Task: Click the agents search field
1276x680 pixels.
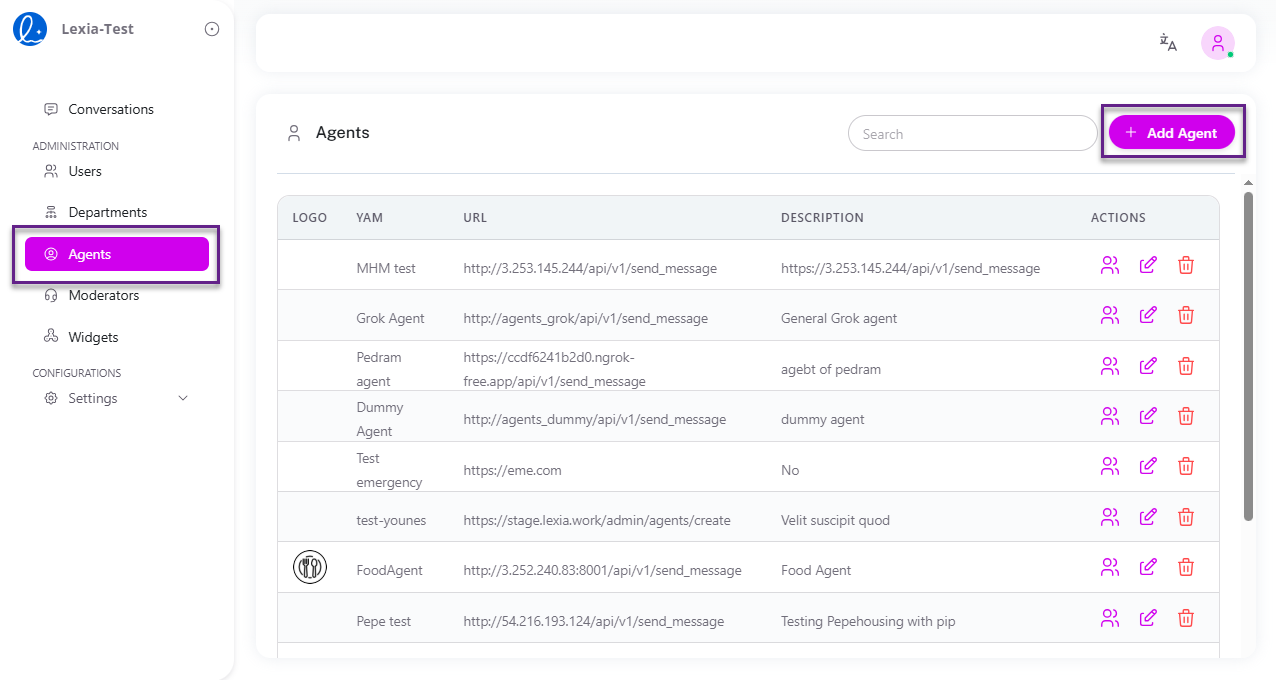Action: [971, 133]
